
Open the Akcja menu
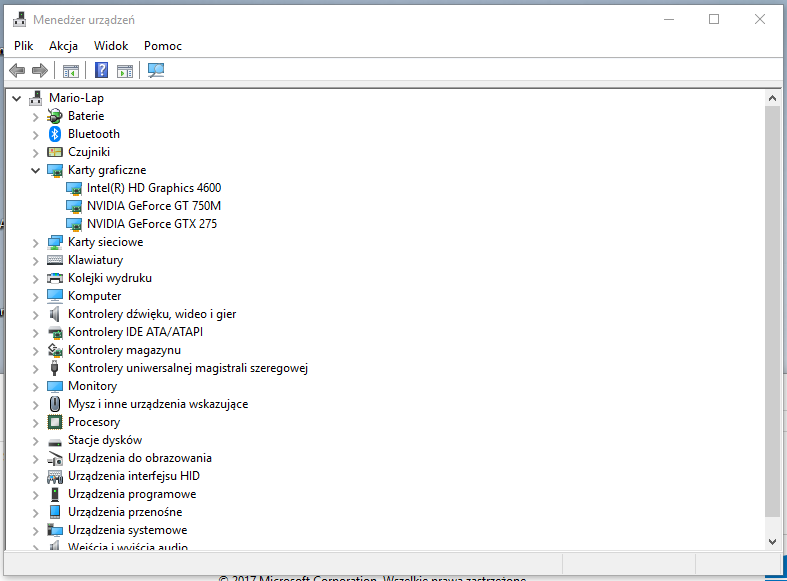coord(63,46)
